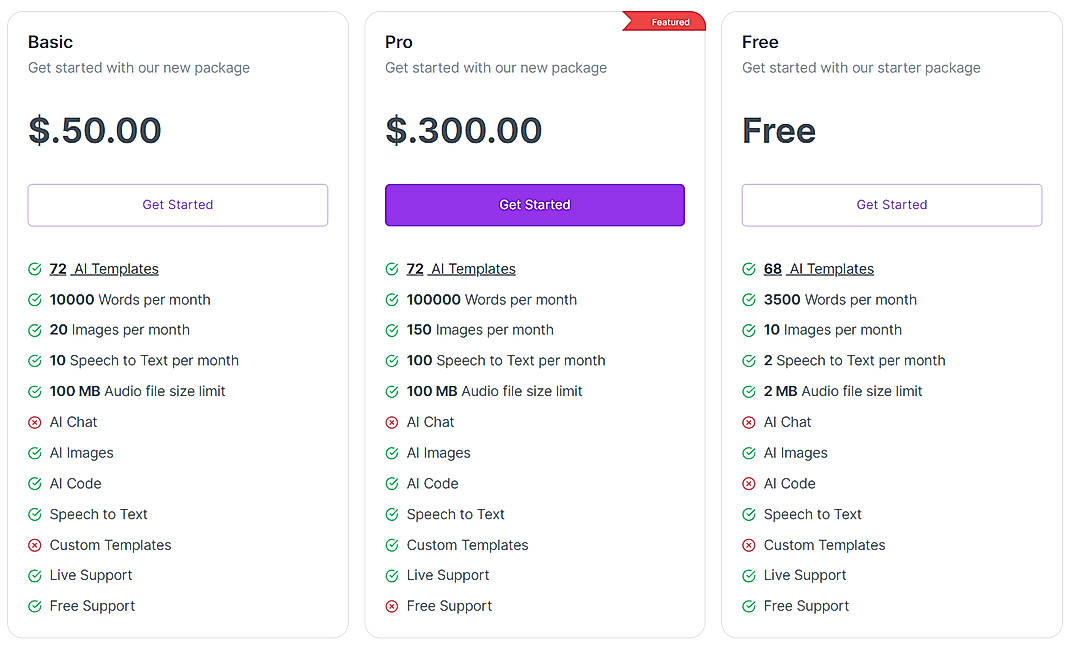
Task: Click the red cross icon beside Basic's AI Chat
Action: (x=34, y=422)
